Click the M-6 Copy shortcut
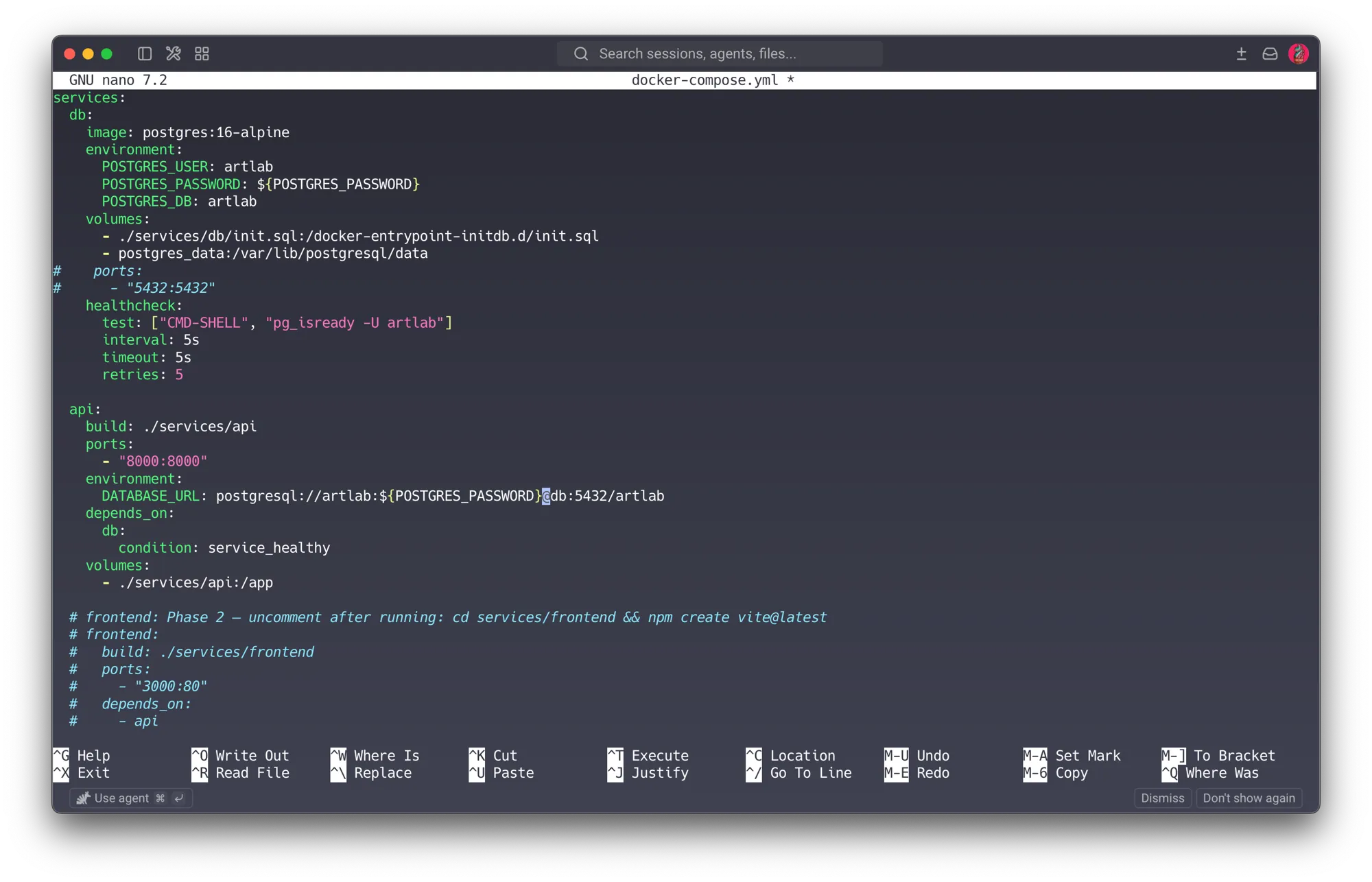Screen dimensions: 1372x882 coord(1056,773)
